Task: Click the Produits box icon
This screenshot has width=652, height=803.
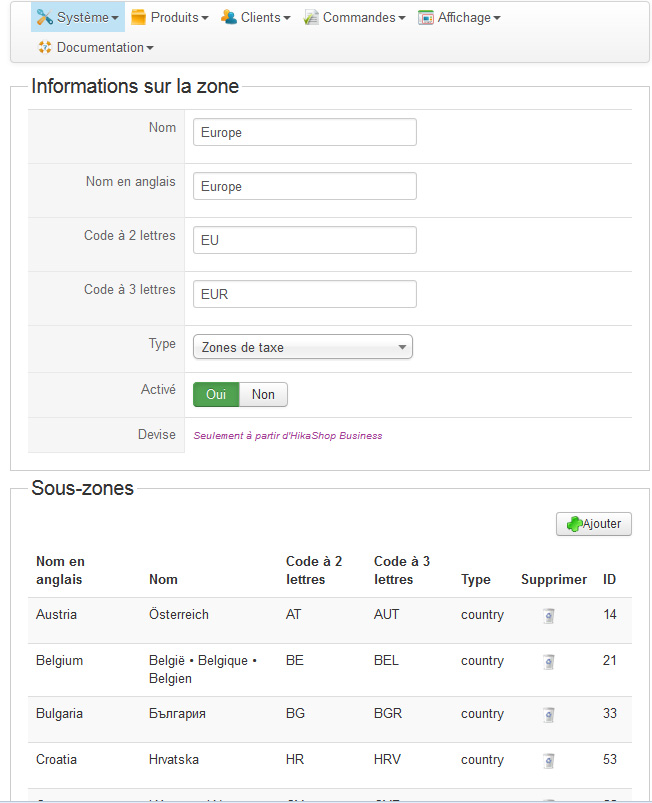Action: (x=138, y=17)
